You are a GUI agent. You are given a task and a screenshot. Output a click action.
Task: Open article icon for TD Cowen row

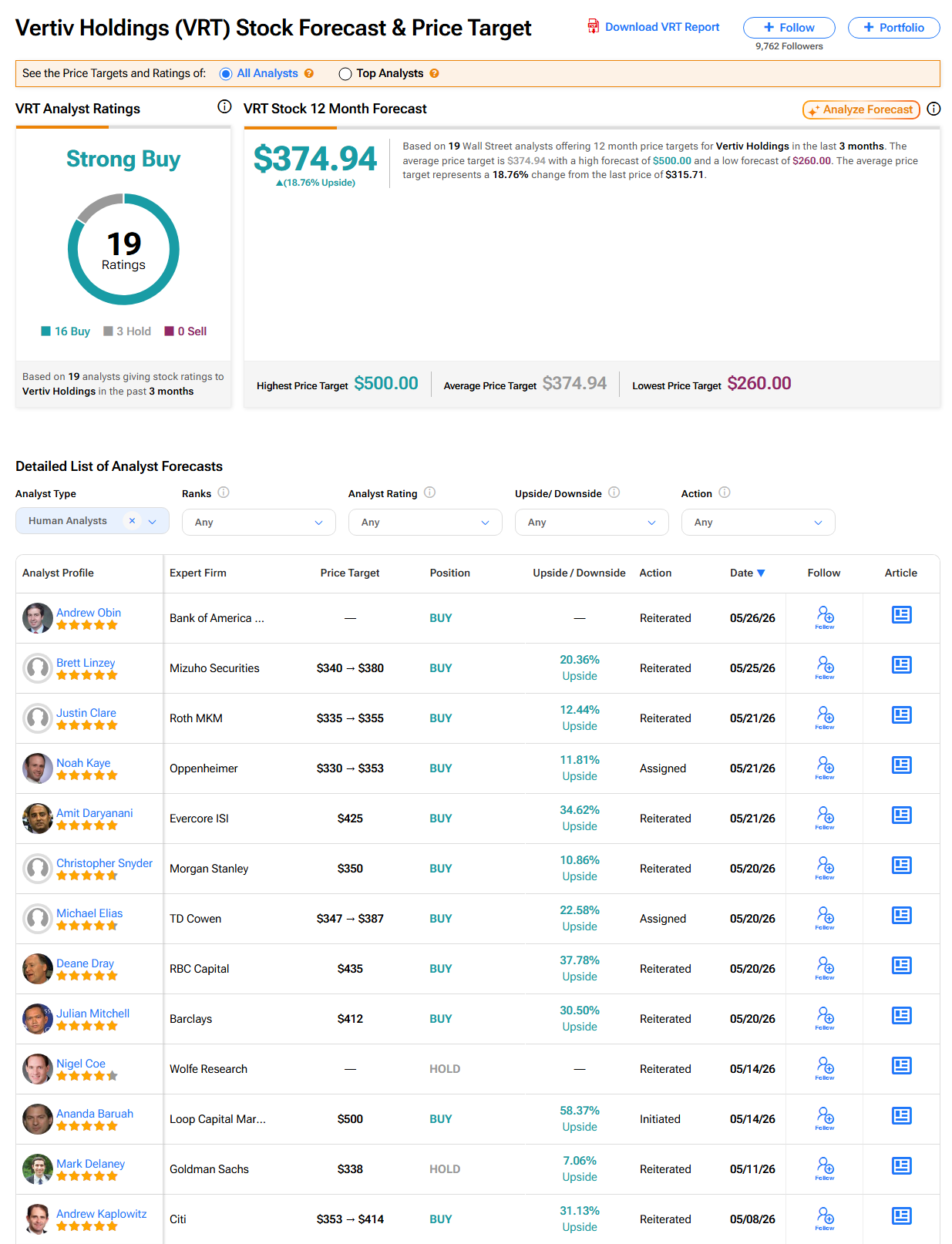point(901,916)
